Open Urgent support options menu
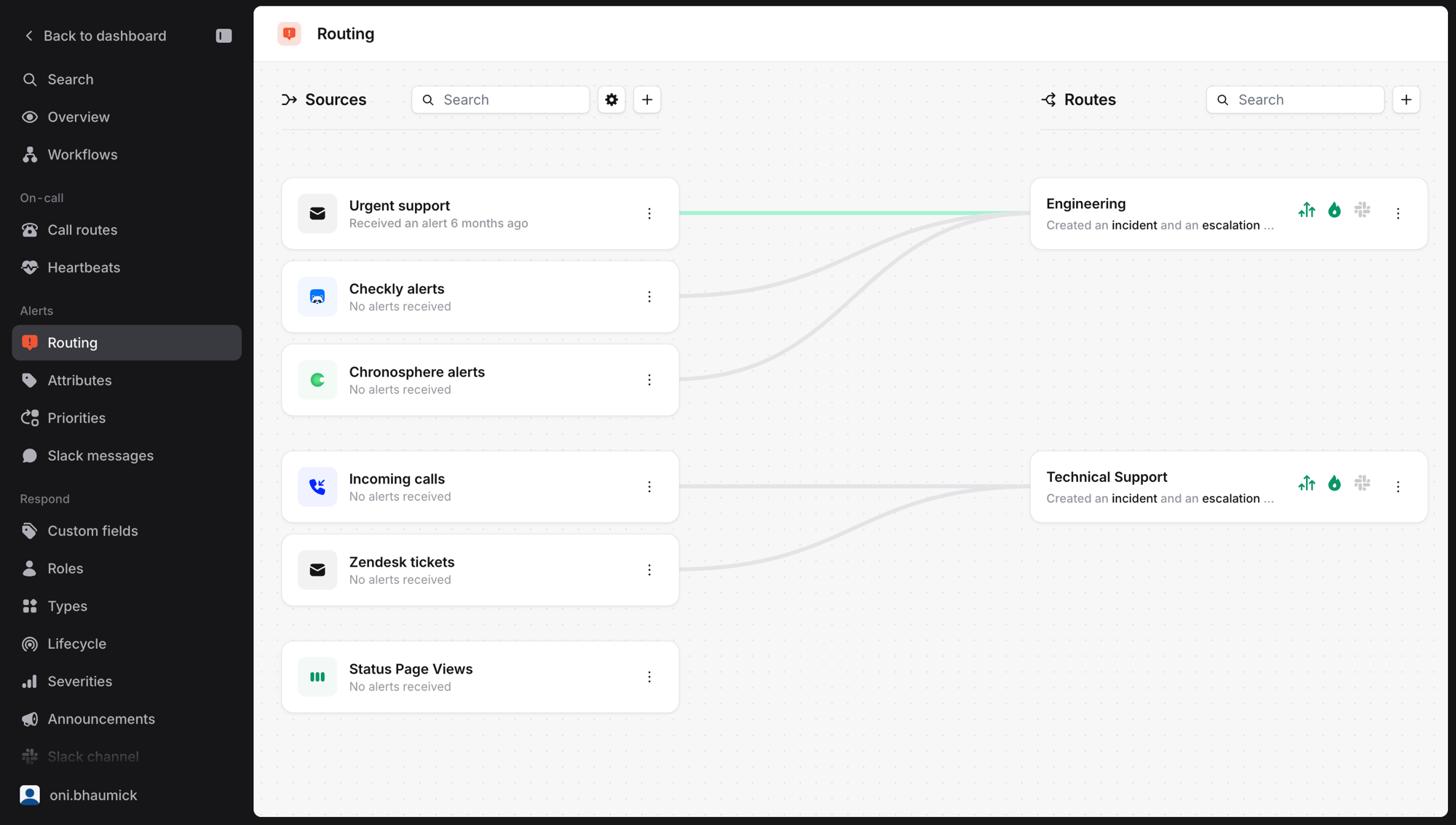 coord(649,213)
